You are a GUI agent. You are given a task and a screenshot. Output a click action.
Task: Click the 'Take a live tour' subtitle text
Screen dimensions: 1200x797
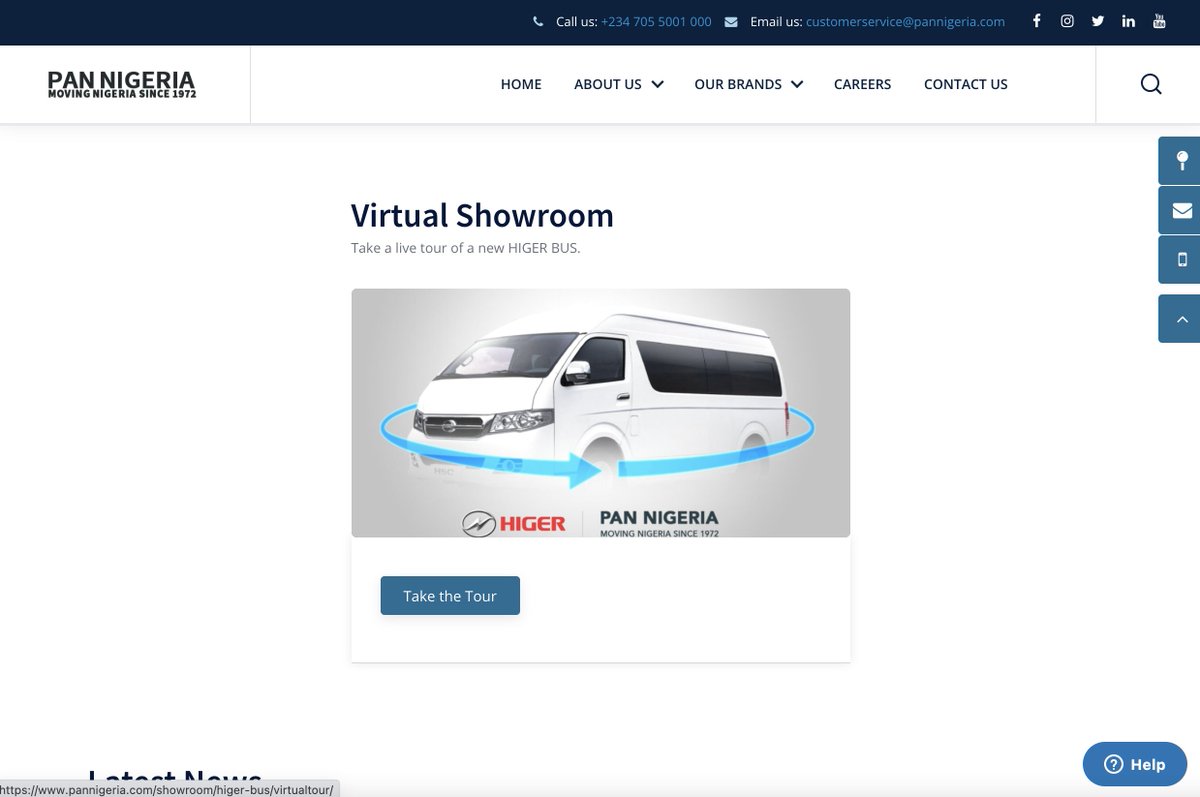(x=465, y=247)
